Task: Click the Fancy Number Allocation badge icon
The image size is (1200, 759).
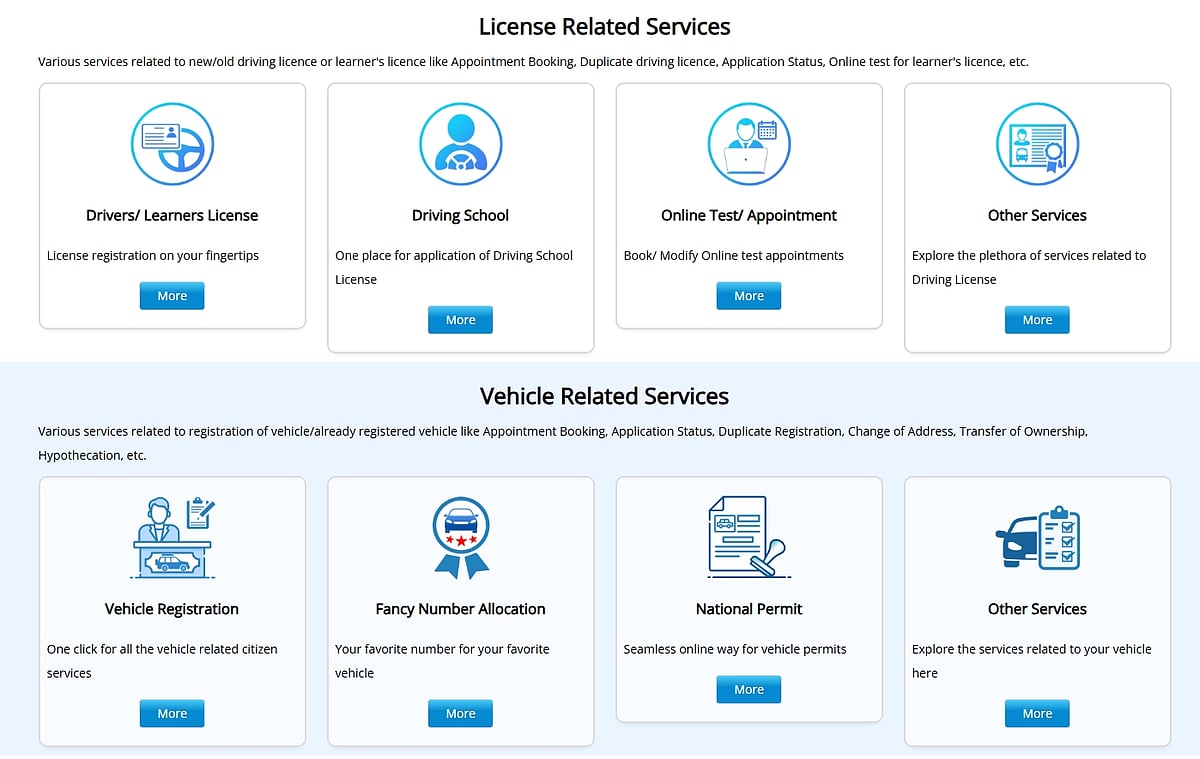Action: tap(460, 537)
